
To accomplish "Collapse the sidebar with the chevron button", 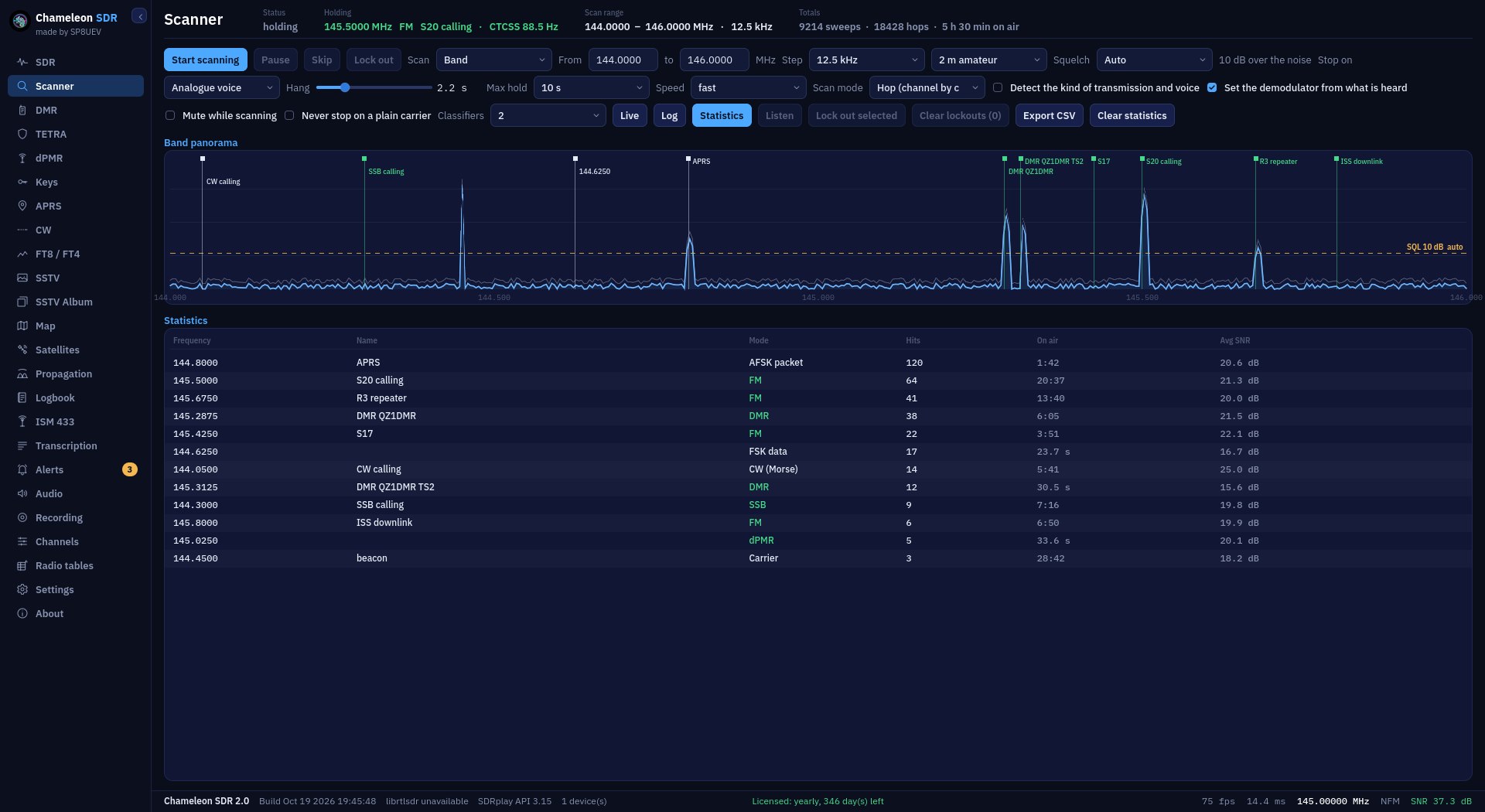I will pyautogui.click(x=139, y=16).
